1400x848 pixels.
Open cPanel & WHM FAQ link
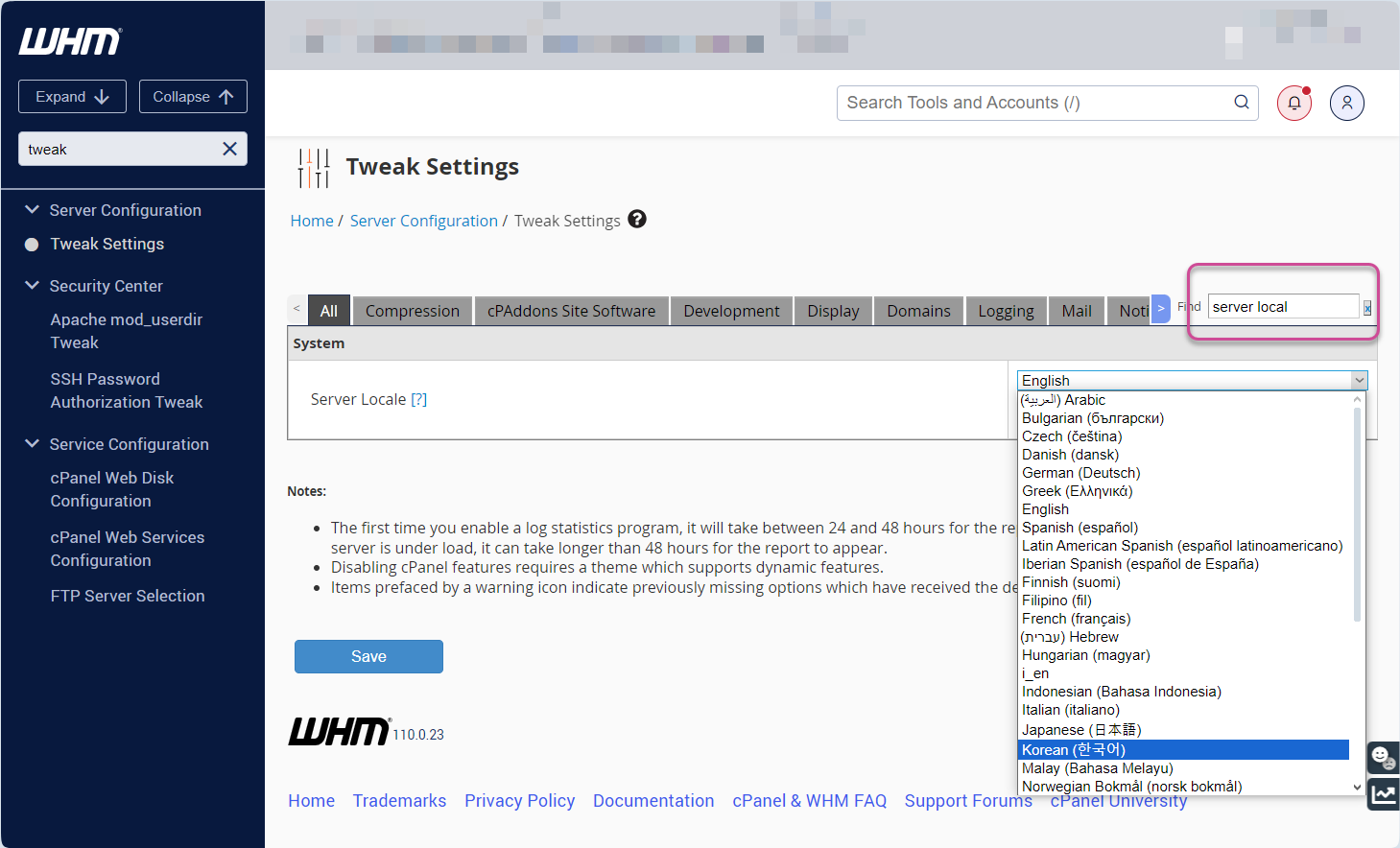tap(809, 800)
